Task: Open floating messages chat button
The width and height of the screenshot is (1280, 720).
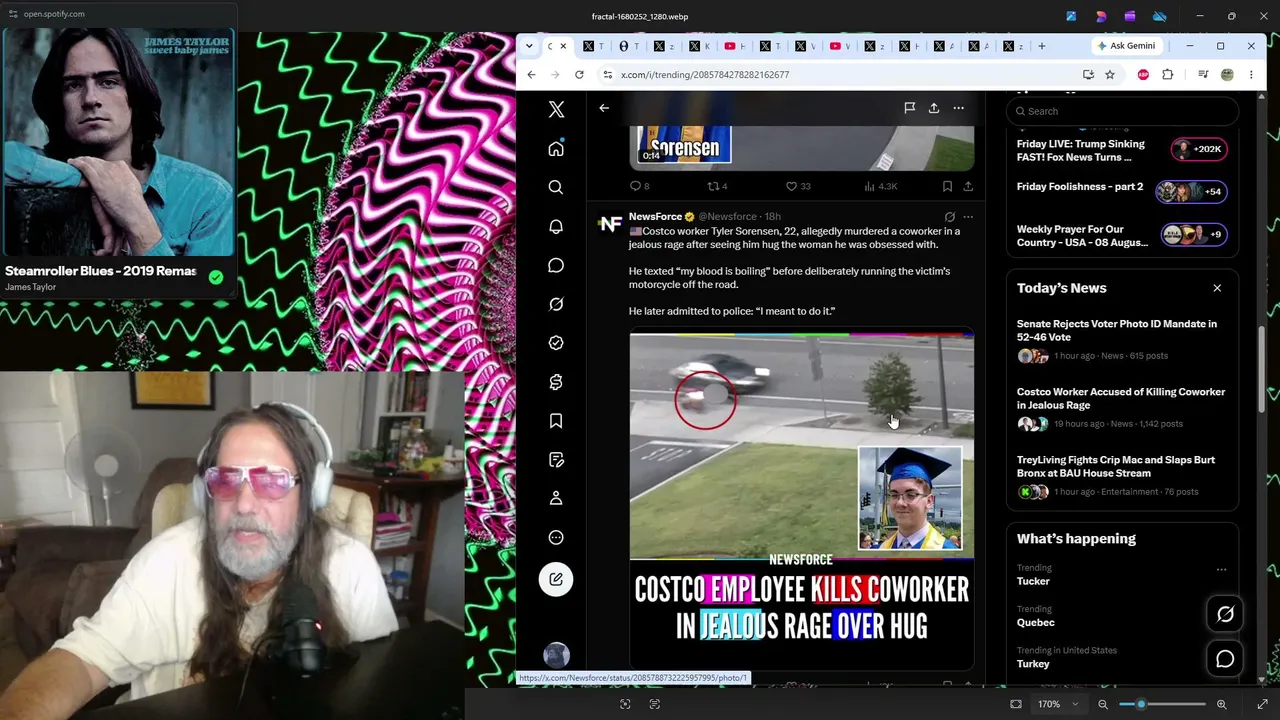Action: 1225,658
